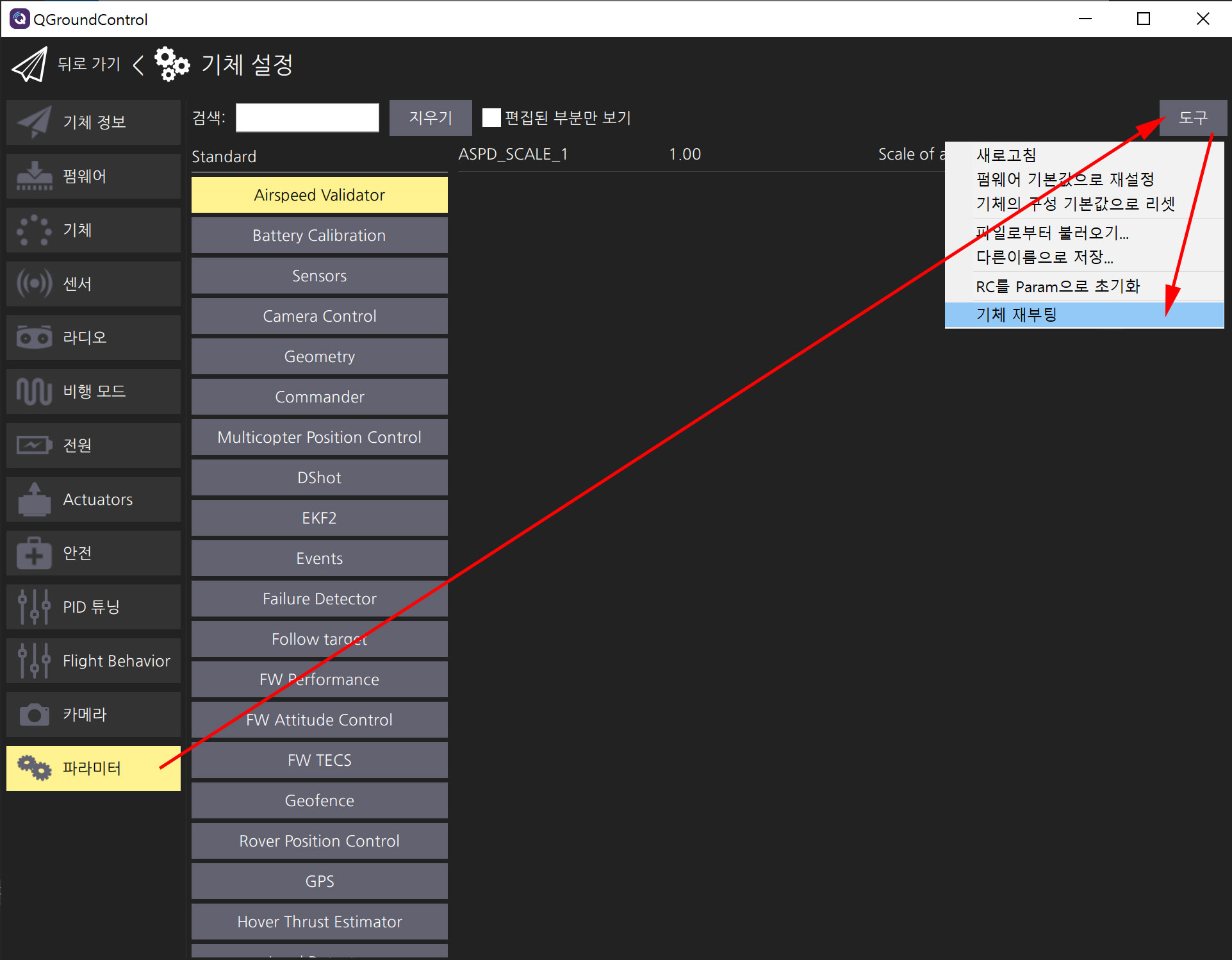Viewport: 1232px width, 960px height.
Task: Open the 펌웨어 firmware icon
Action: click(35, 176)
